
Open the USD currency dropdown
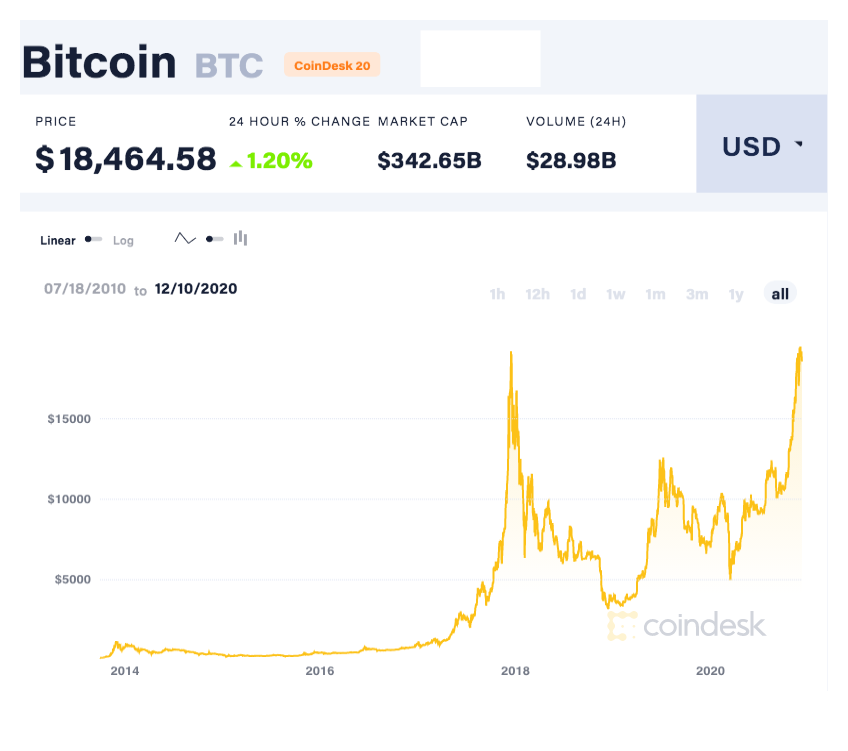click(x=761, y=146)
